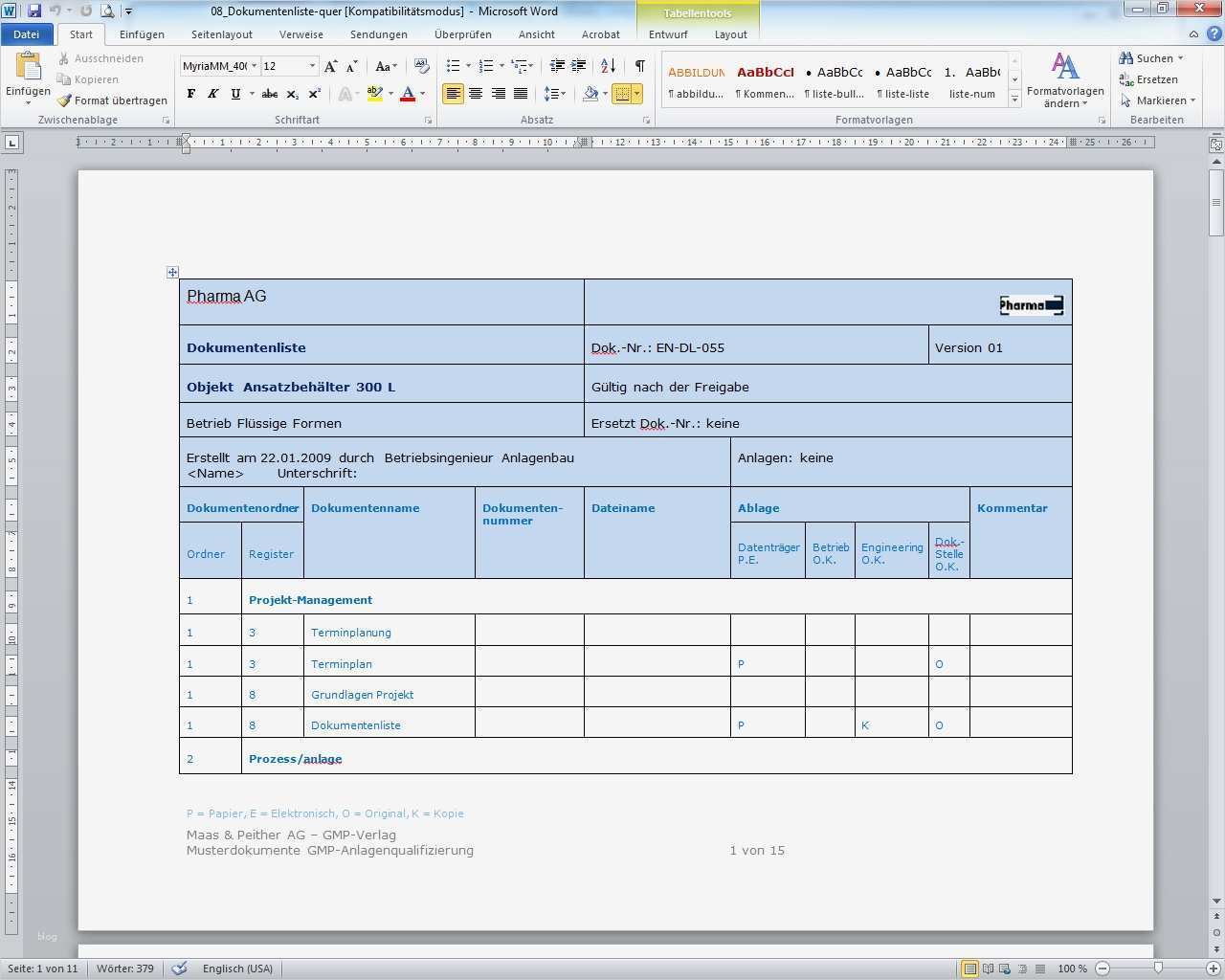
Task: Click the zoom slider in status bar
Action: coord(1158,969)
